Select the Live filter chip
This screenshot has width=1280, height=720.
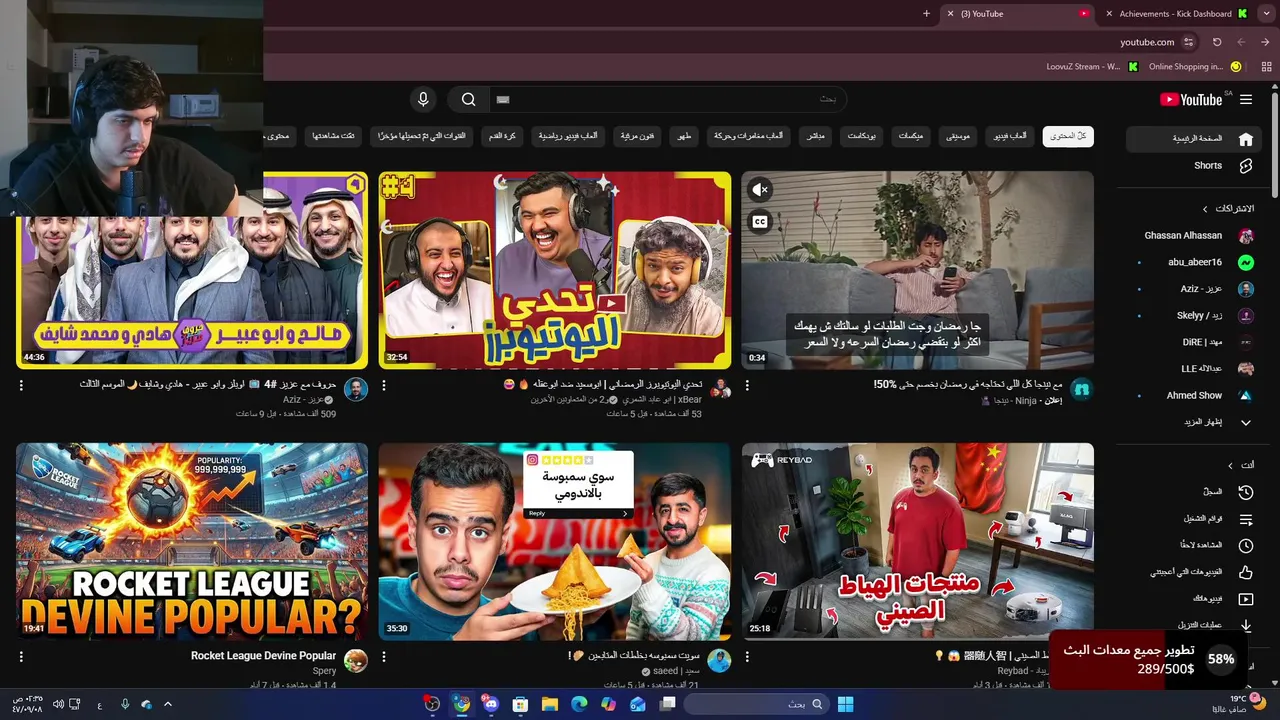tap(815, 136)
